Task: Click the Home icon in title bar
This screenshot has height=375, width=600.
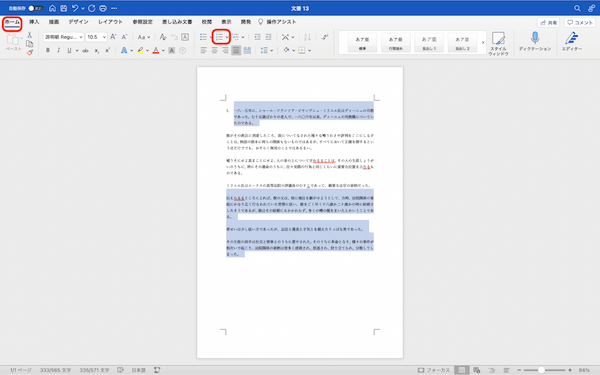Action: pos(52,8)
